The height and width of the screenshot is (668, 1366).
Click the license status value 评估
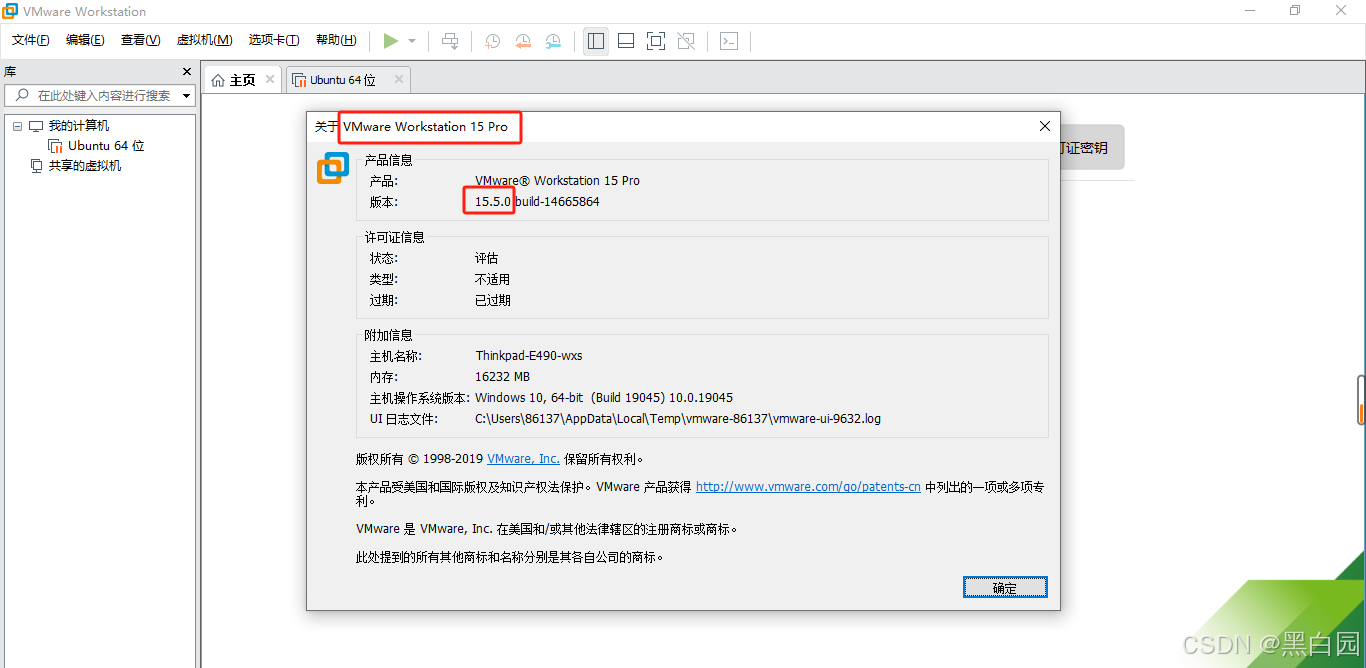coord(486,258)
